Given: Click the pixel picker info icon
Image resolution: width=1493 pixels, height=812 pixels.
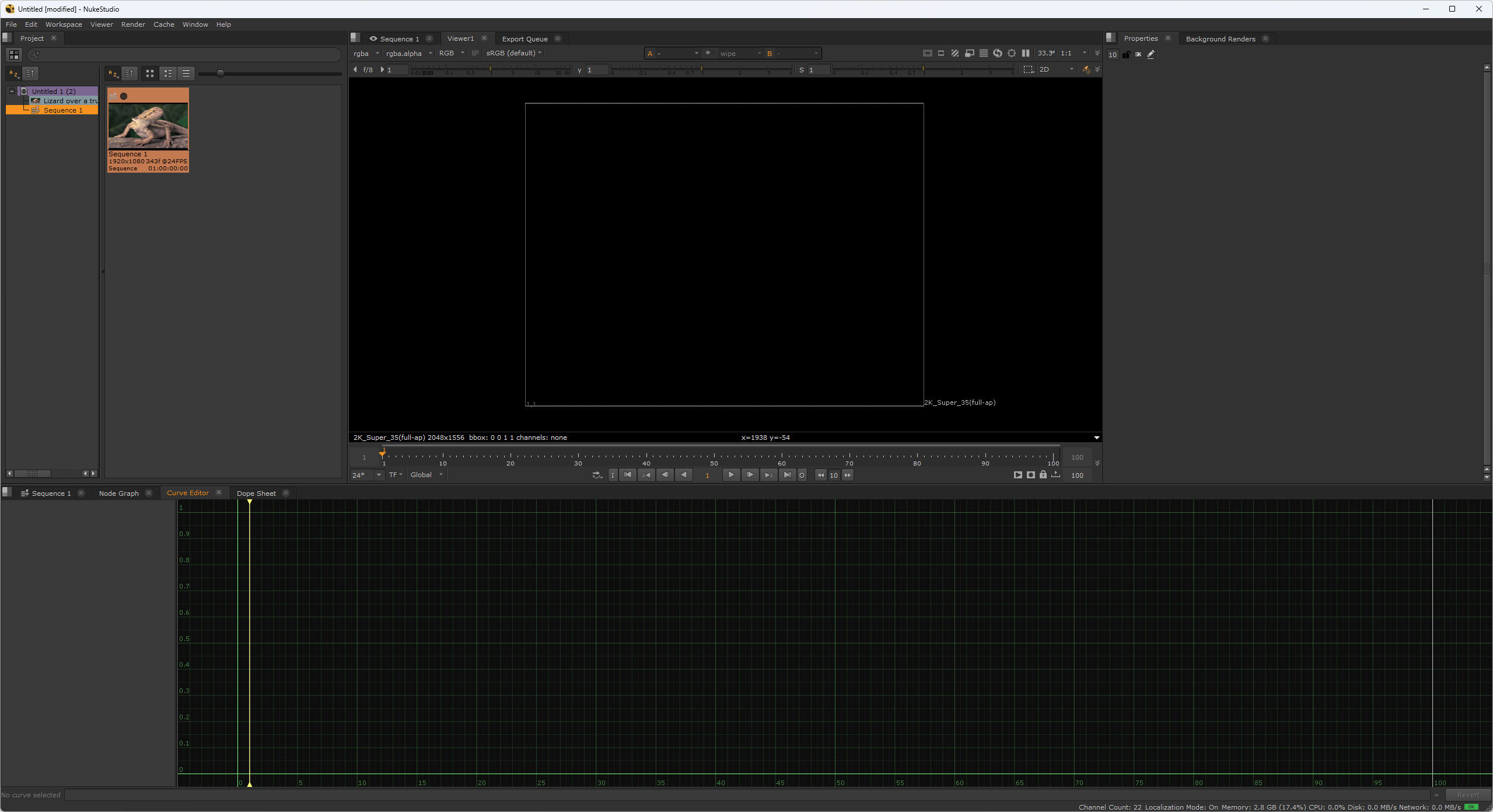Looking at the screenshot, I should click(1086, 69).
